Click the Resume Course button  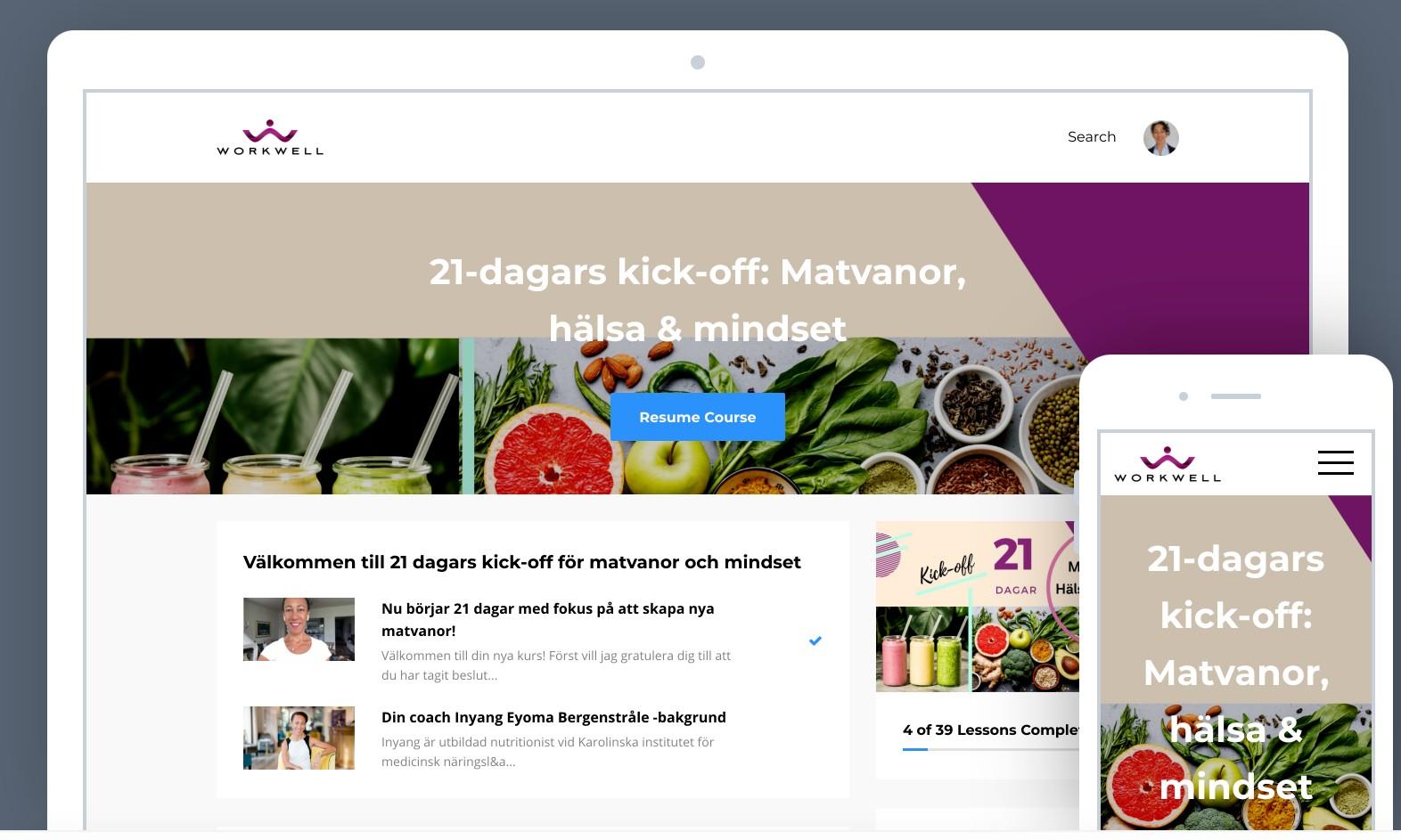[697, 417]
